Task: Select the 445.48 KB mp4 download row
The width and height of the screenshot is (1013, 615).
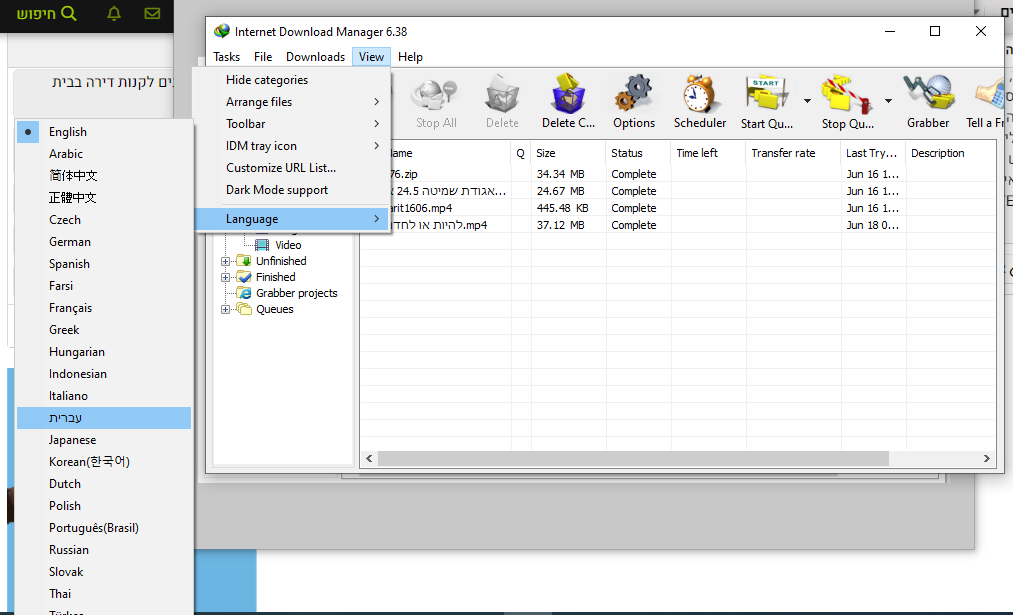Action: tap(678, 208)
